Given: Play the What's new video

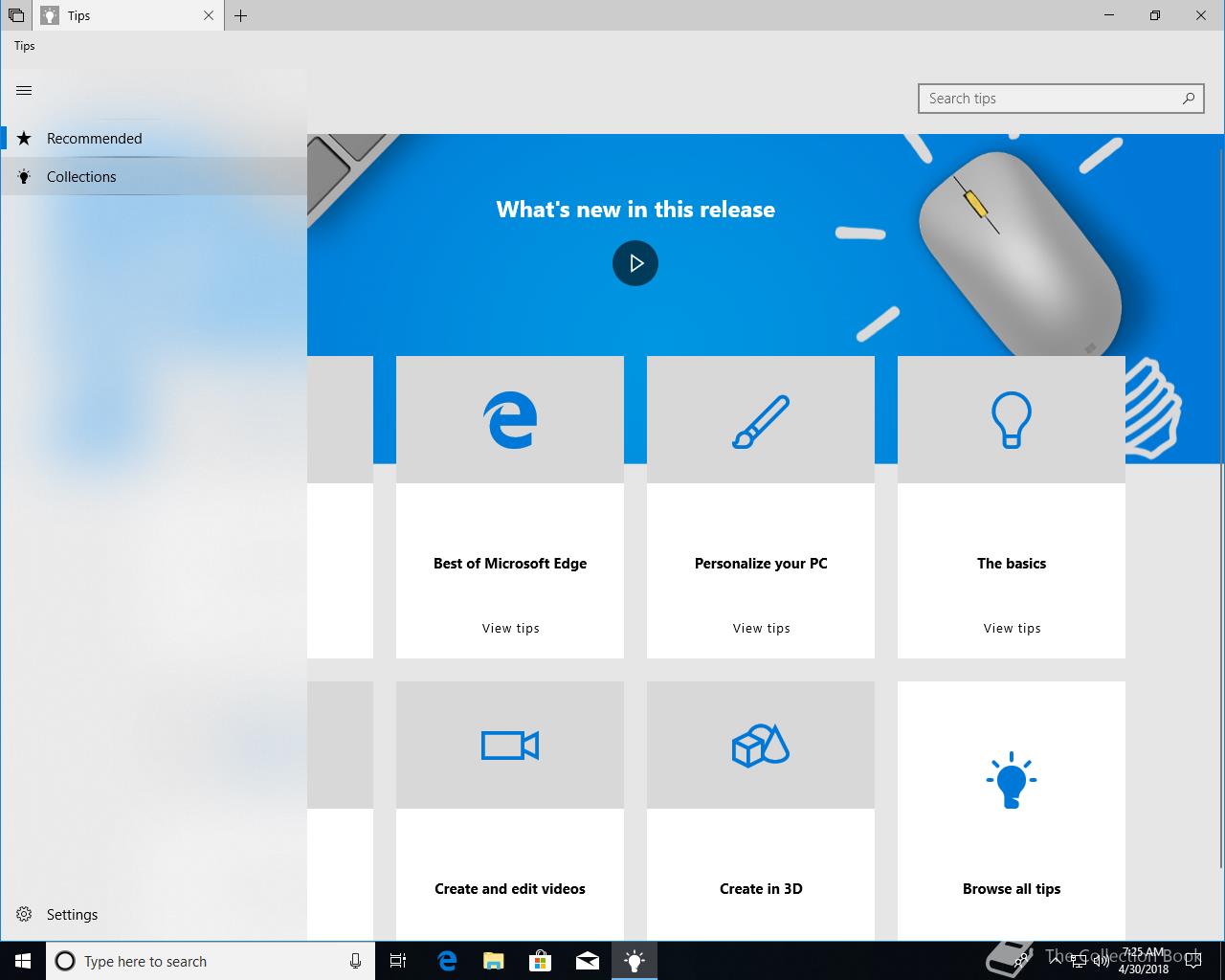Looking at the screenshot, I should (635, 263).
